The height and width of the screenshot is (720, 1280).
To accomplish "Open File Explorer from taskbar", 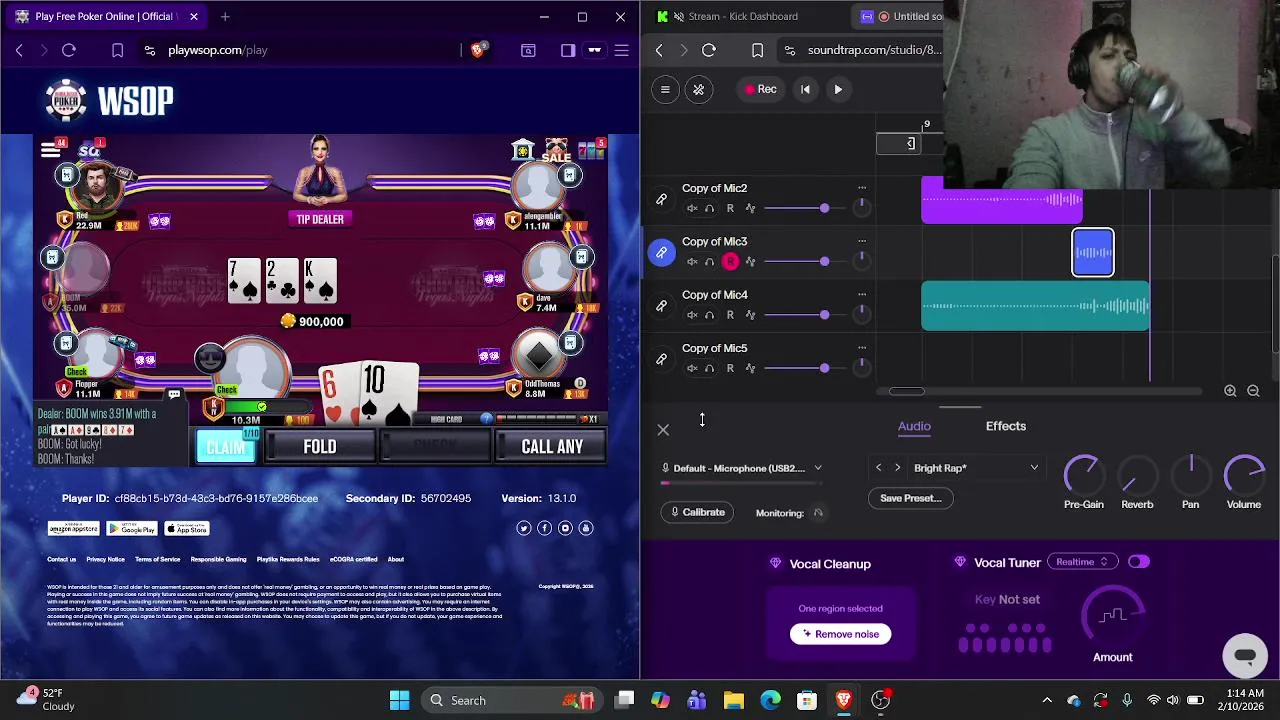I will pyautogui.click(x=734, y=700).
